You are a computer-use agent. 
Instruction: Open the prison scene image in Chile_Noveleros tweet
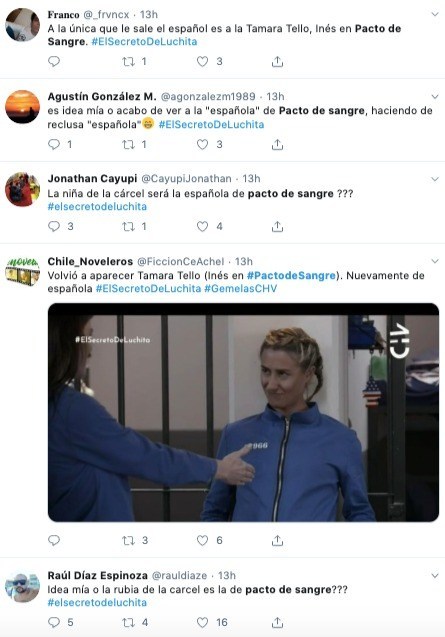coord(243,412)
